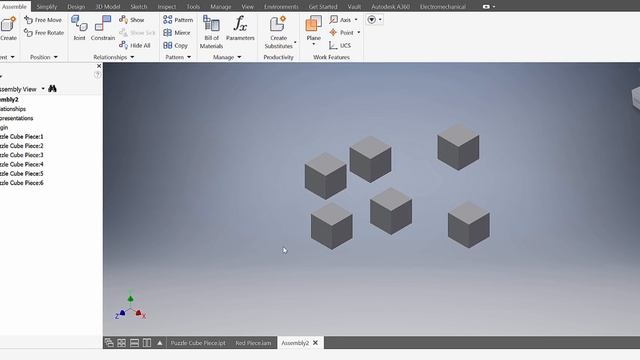Switch to the 3D Model ribbon tab
This screenshot has width=640, height=360.
pyautogui.click(x=108, y=7)
